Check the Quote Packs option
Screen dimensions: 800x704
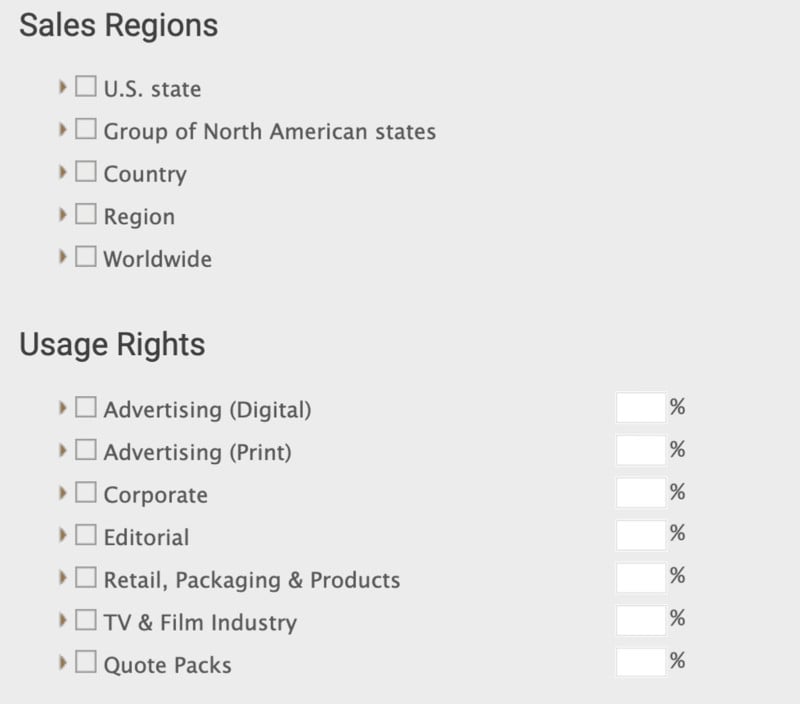tap(85, 664)
